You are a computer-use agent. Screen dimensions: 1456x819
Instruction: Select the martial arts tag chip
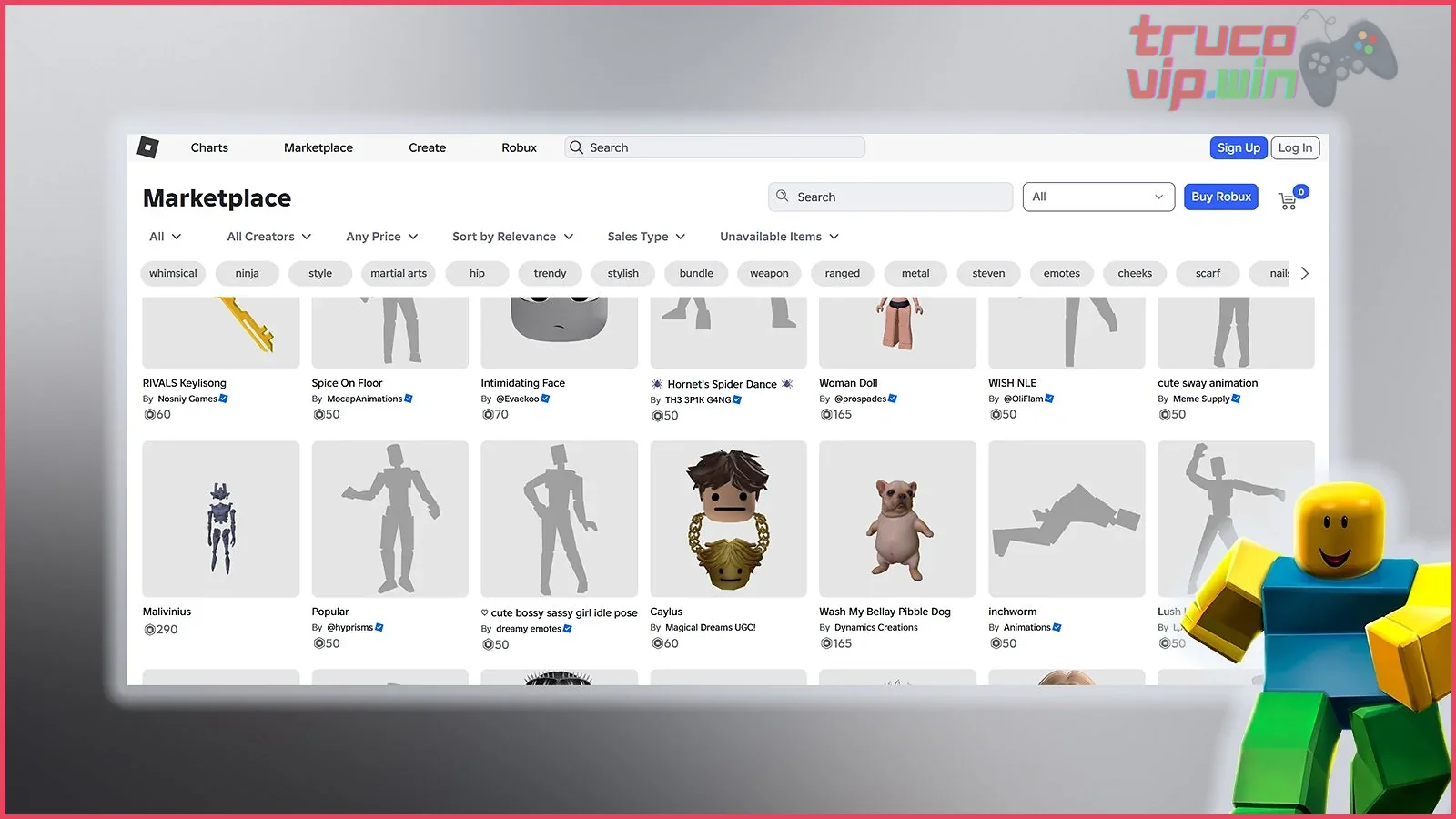tap(399, 273)
